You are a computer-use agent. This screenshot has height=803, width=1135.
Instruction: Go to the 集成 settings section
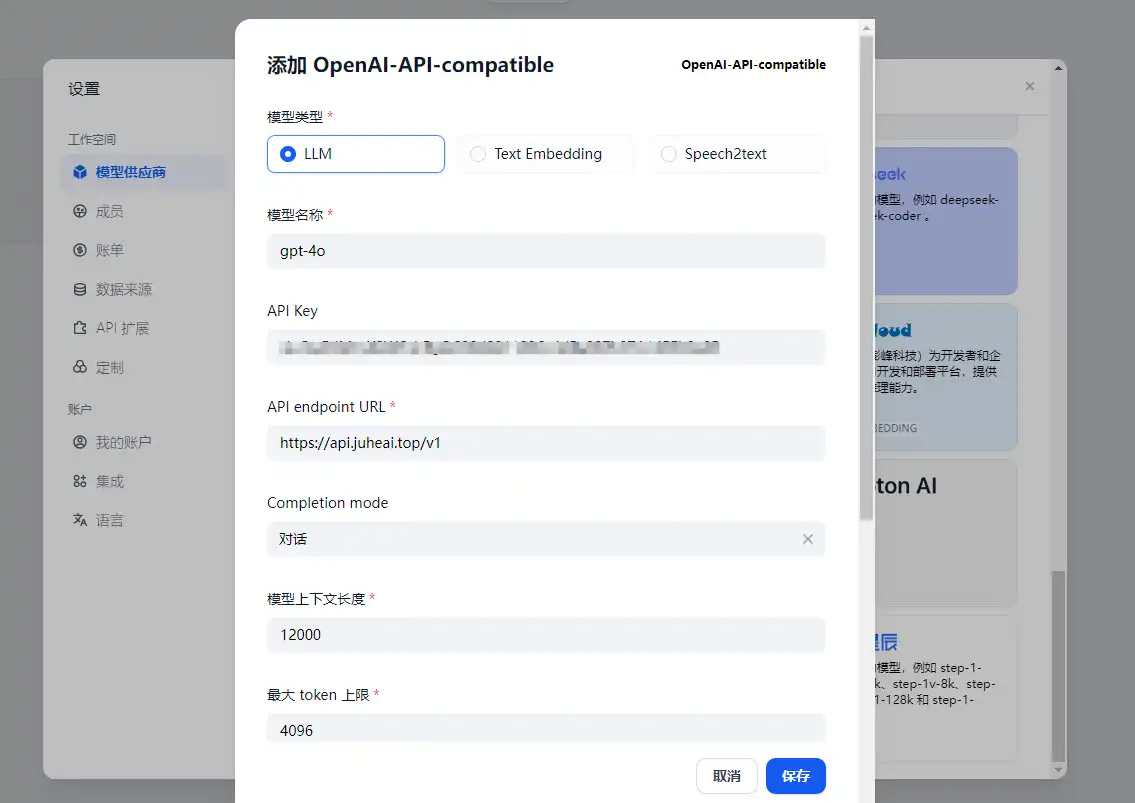pos(108,480)
